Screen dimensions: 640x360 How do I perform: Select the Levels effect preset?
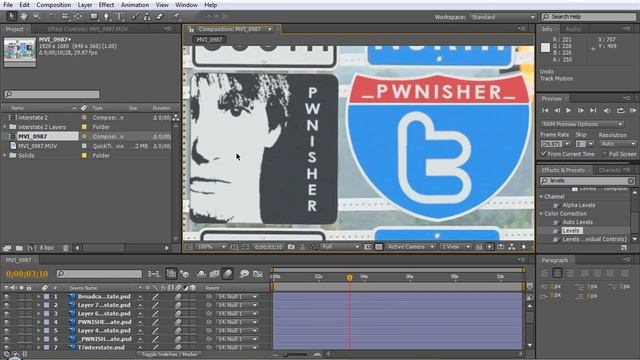(571, 231)
